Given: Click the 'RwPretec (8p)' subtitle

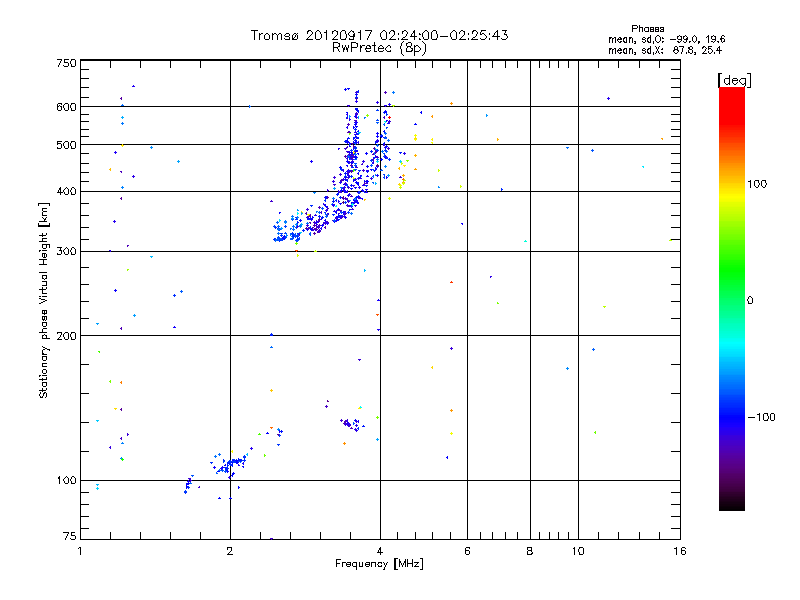Looking at the screenshot, I should 379,48.
